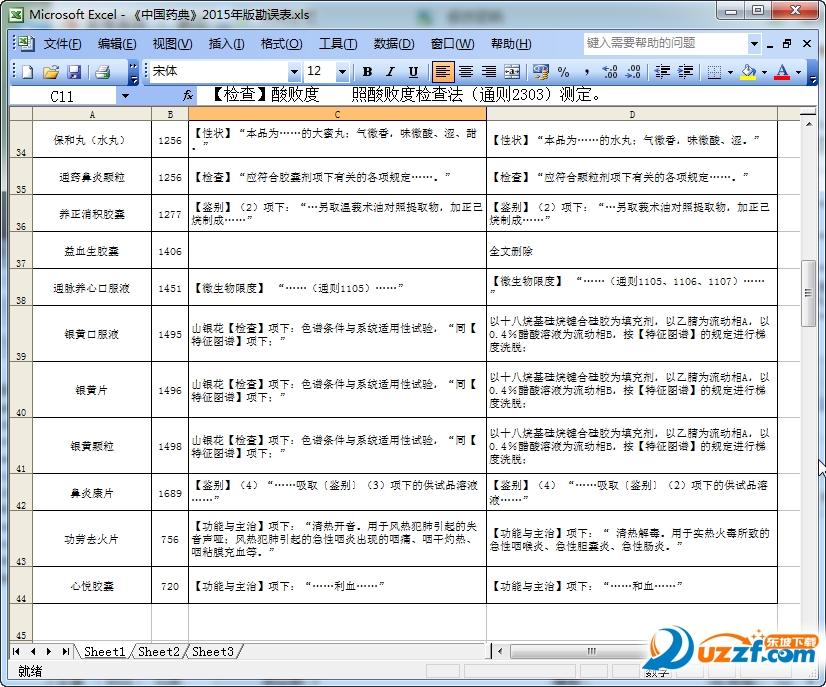Switch to Sheet3 tab
826x687 pixels.
pyautogui.click(x=213, y=652)
